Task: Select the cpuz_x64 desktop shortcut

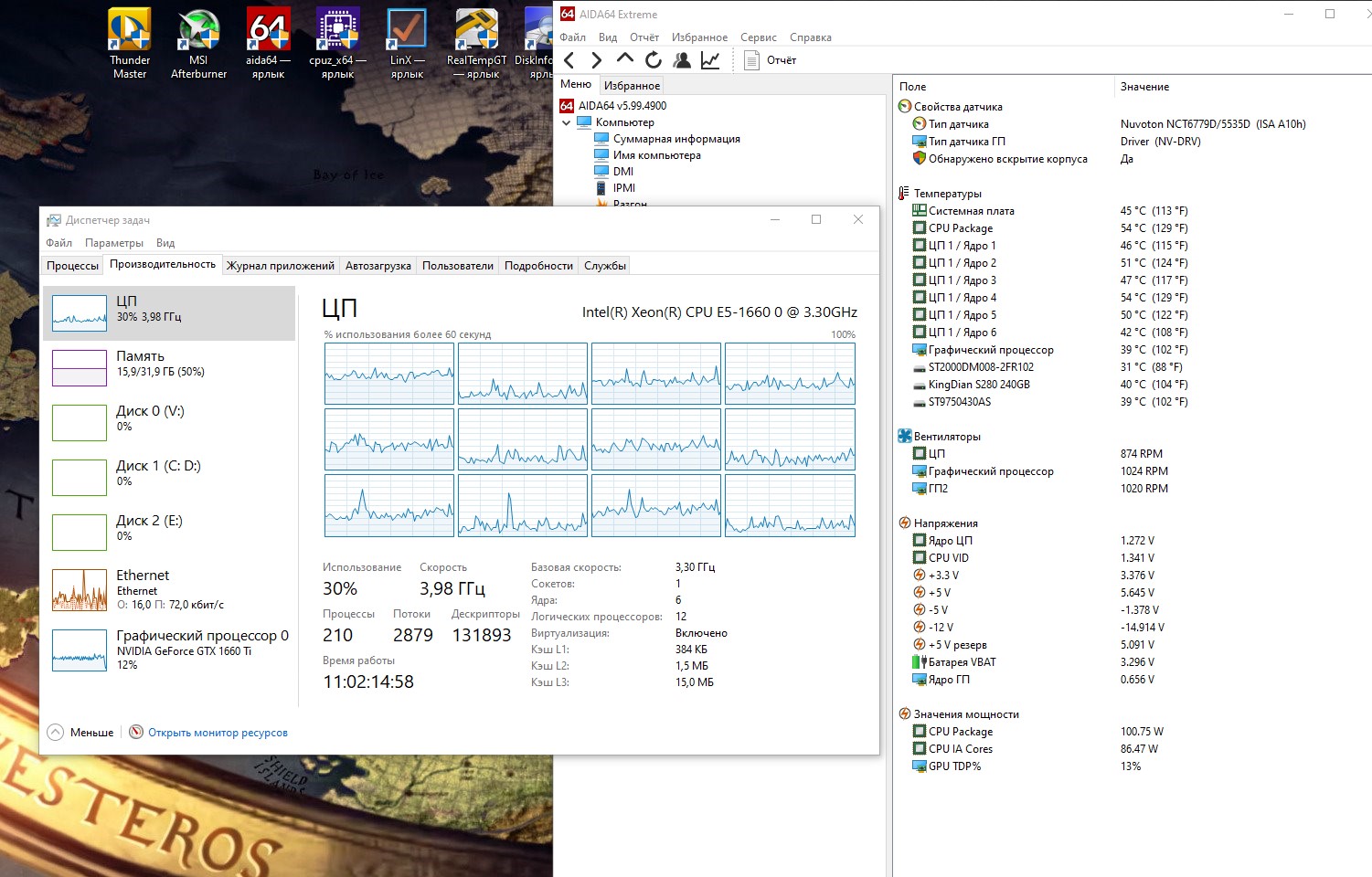Action: (x=337, y=43)
